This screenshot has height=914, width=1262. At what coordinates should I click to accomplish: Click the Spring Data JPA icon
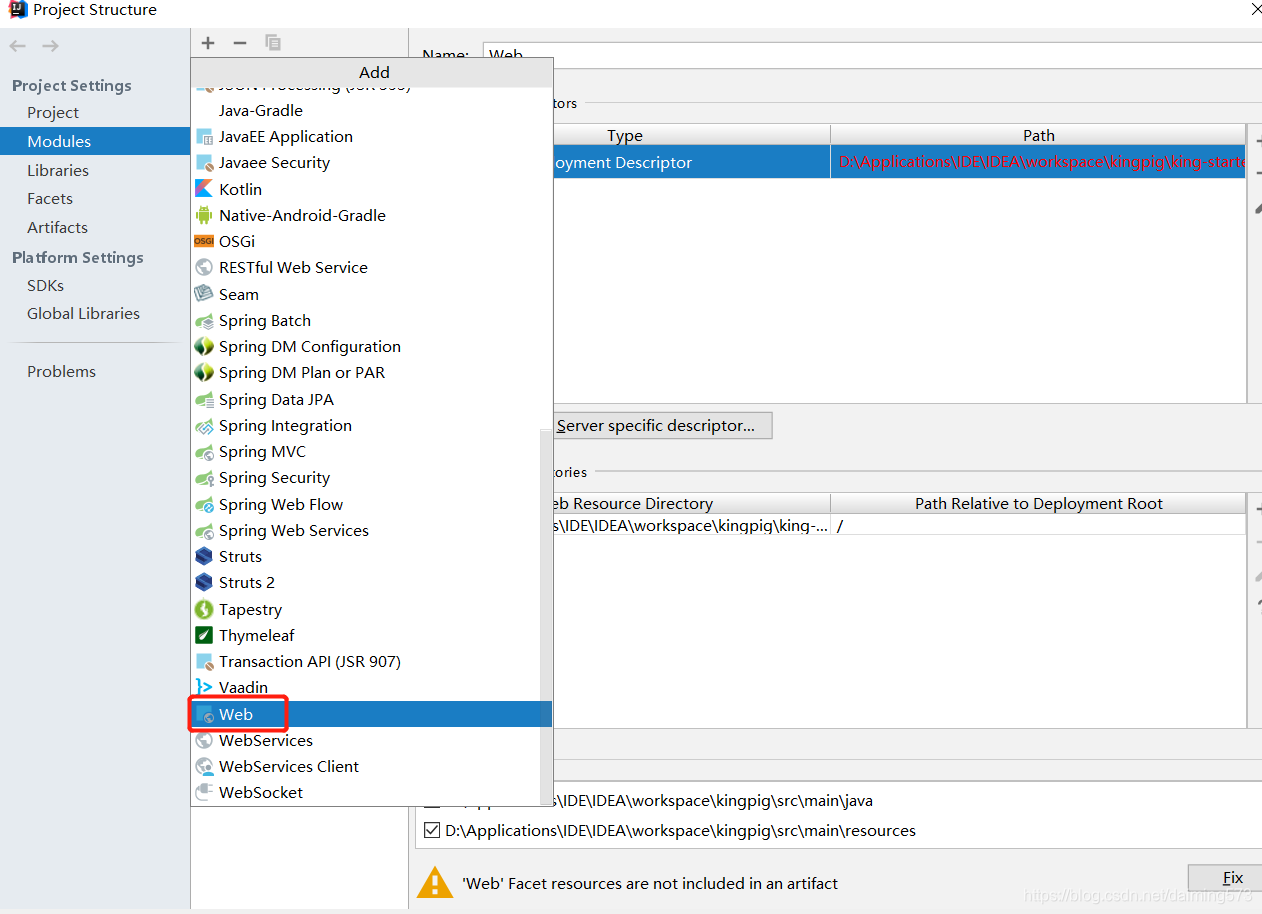coord(204,399)
